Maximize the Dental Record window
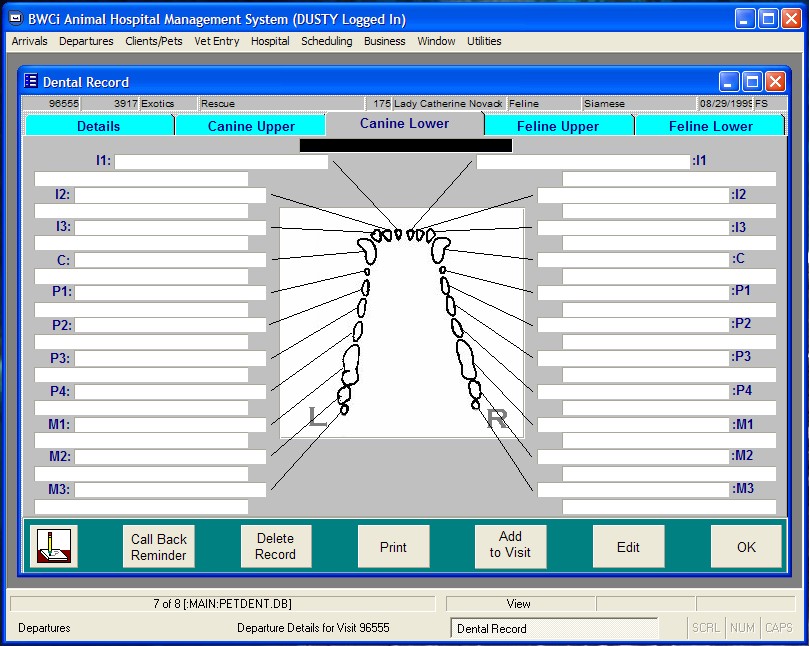 tap(752, 82)
